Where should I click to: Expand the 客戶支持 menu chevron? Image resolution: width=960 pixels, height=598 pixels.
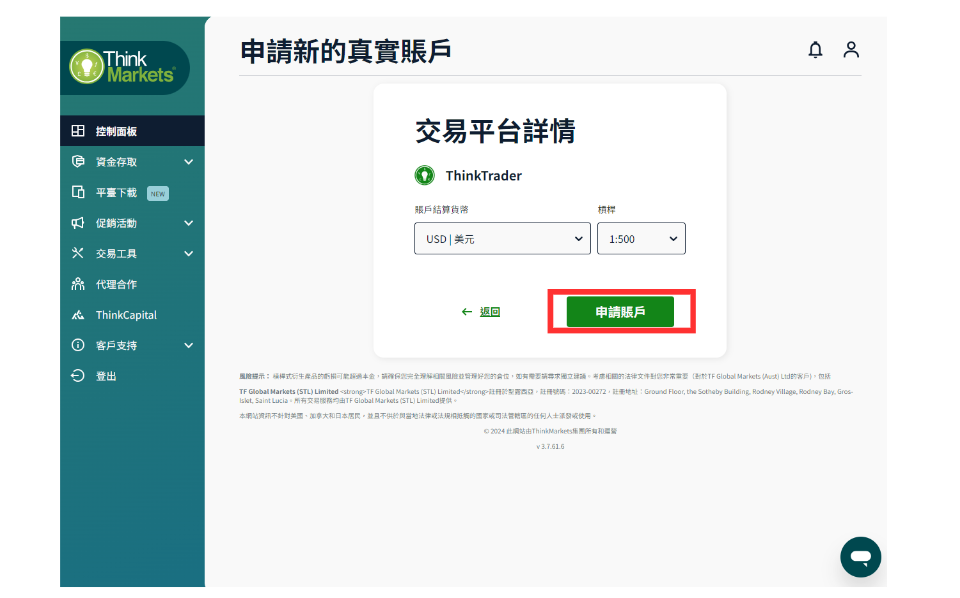[189, 346]
